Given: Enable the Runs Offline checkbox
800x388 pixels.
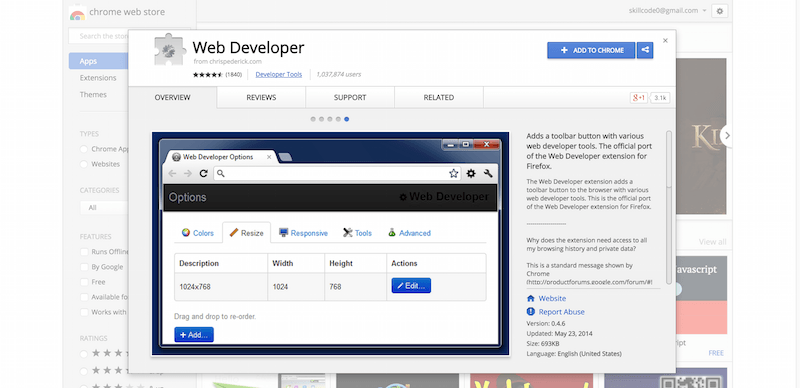Looking at the screenshot, I should (84, 252).
